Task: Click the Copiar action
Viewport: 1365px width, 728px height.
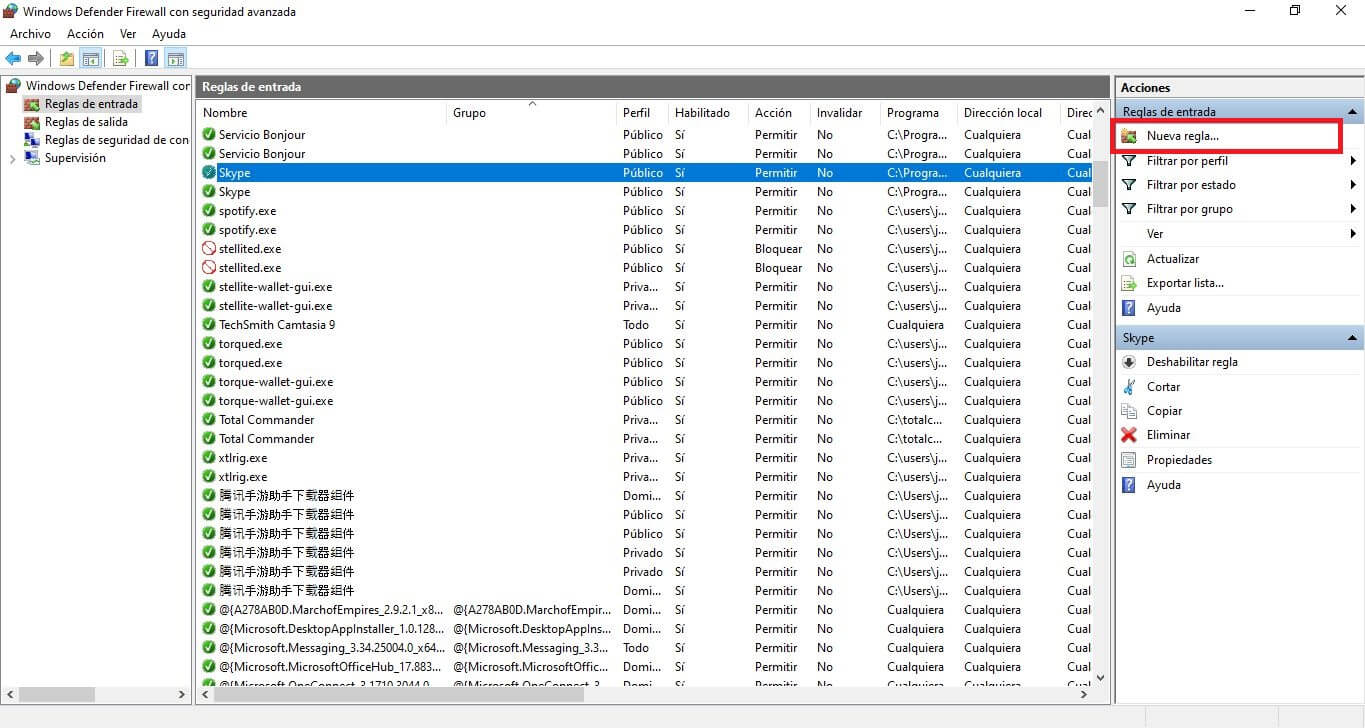Action: pyautogui.click(x=1164, y=411)
